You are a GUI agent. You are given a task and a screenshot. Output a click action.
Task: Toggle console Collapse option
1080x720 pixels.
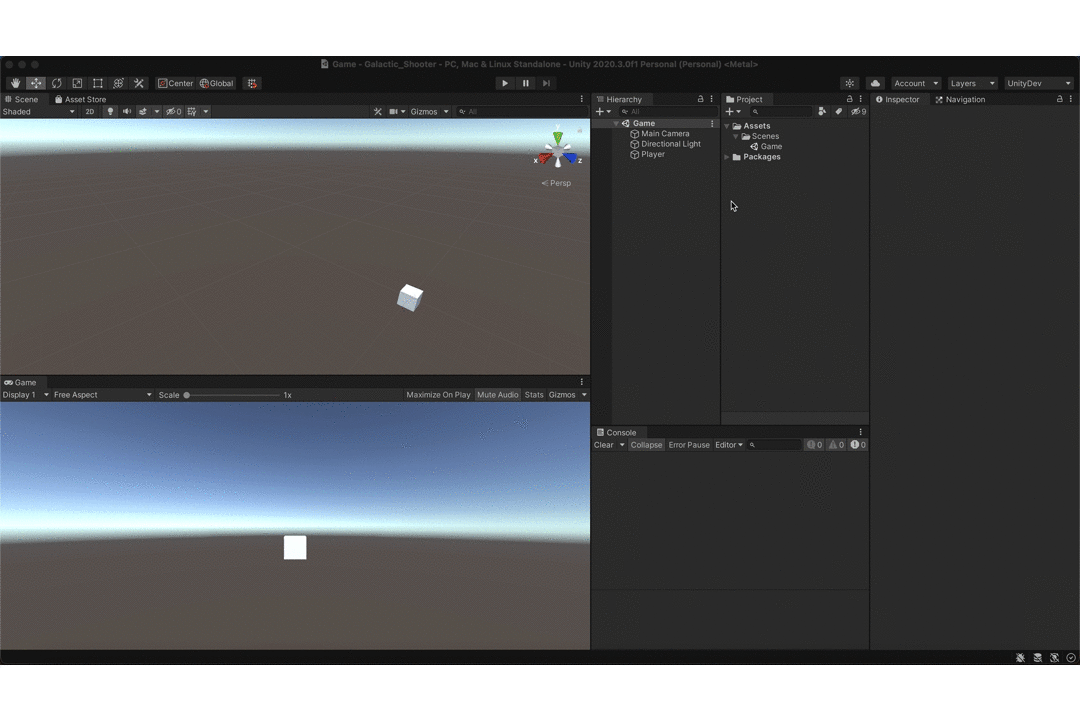[x=646, y=445]
